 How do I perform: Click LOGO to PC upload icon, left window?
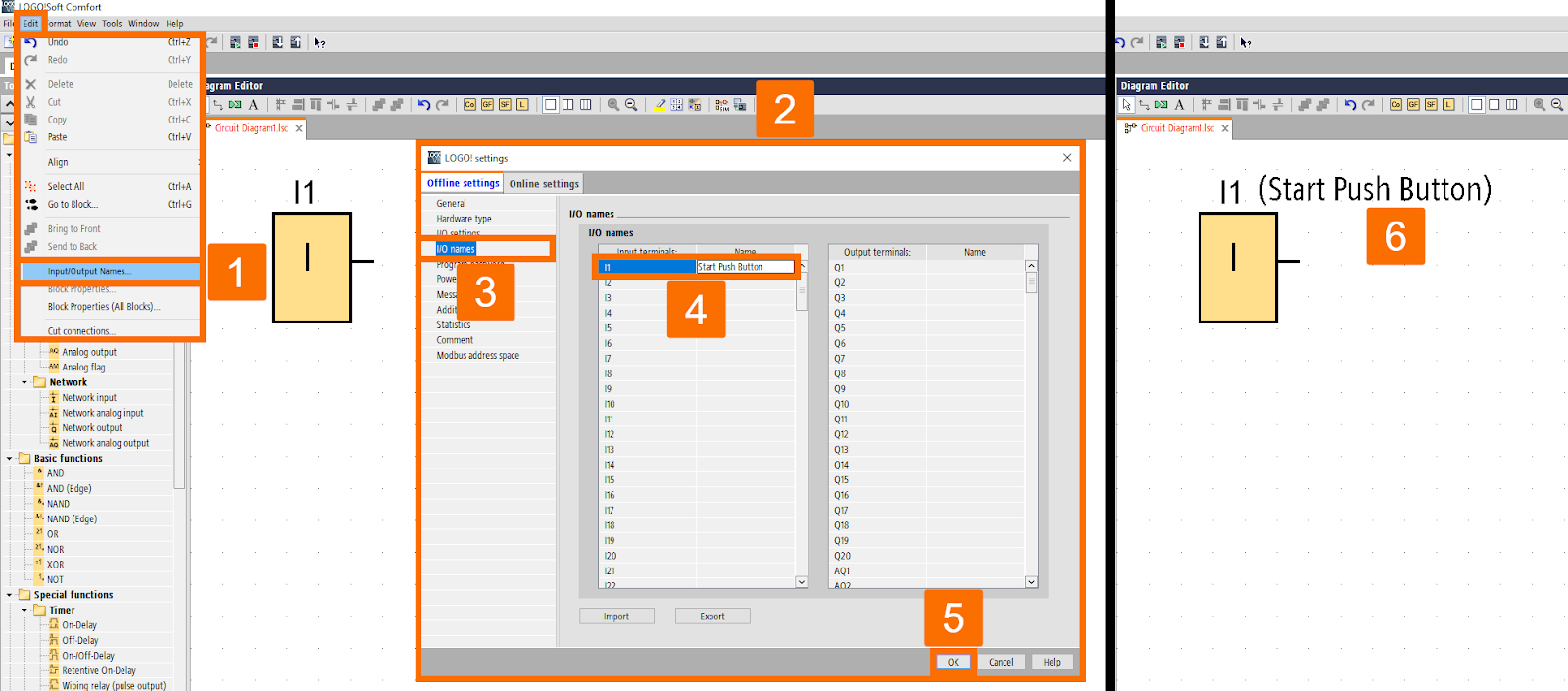point(295,42)
